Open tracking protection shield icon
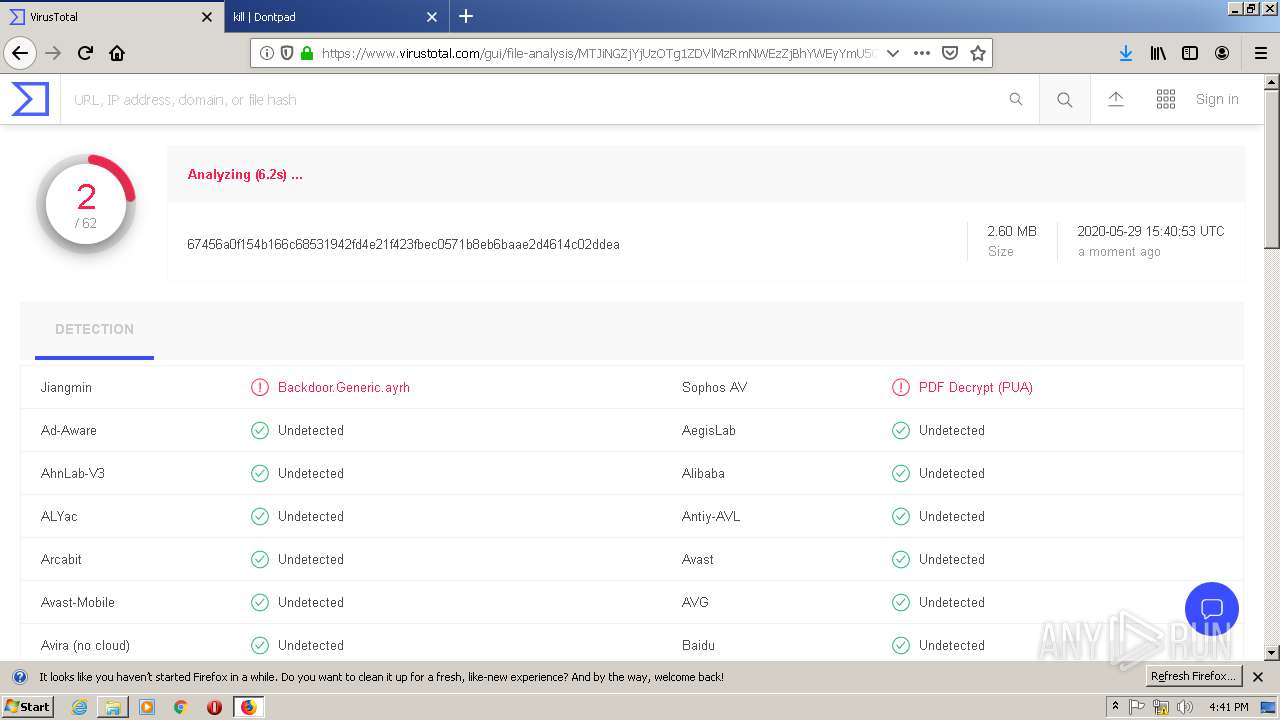 point(287,53)
